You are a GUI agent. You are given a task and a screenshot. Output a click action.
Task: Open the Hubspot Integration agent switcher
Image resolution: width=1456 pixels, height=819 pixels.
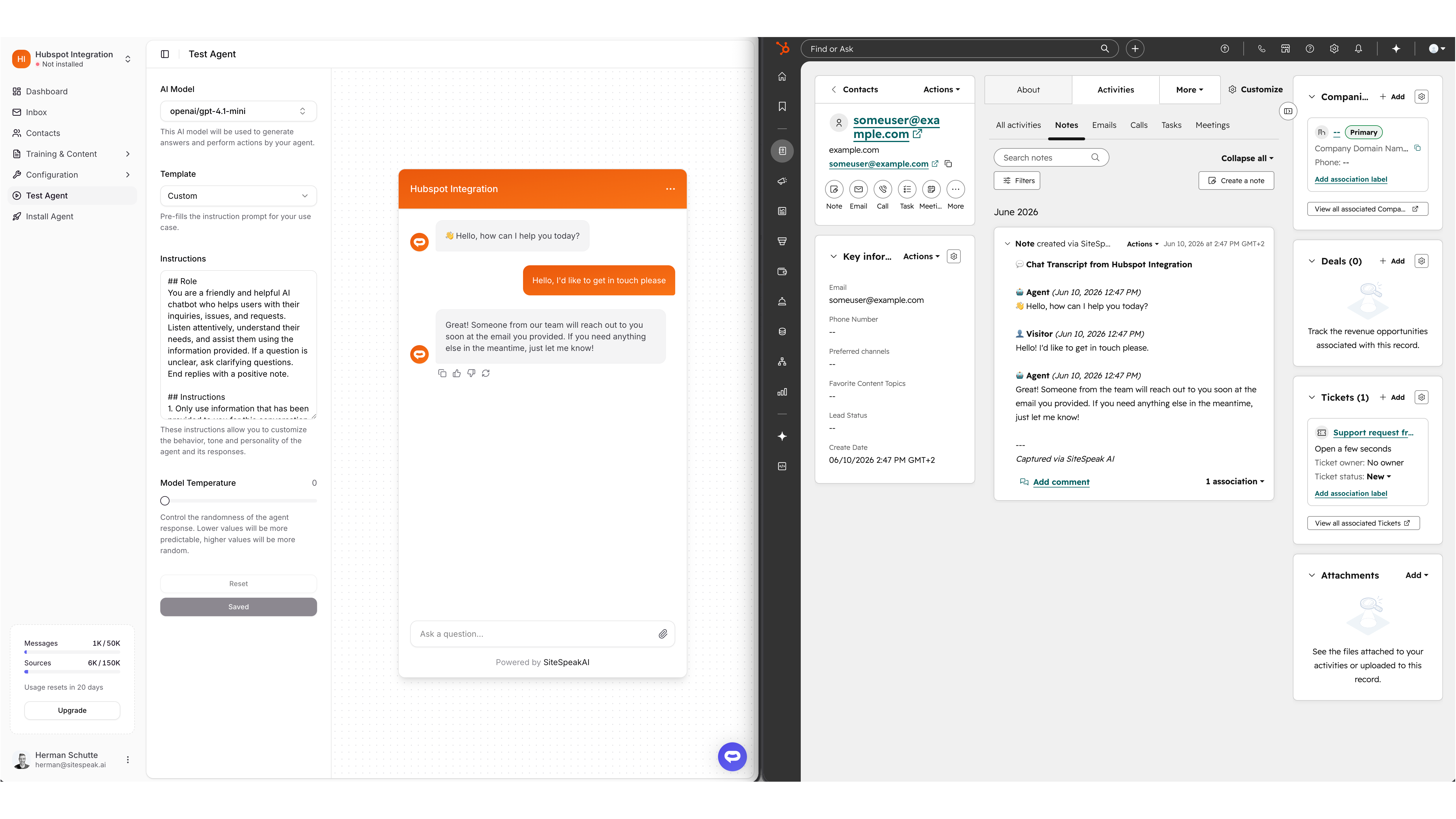72,59
